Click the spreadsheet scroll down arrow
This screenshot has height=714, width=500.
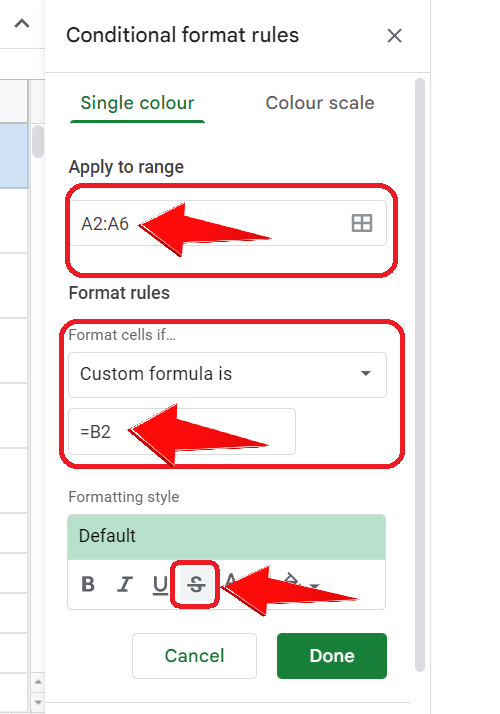pyautogui.click(x=38, y=702)
